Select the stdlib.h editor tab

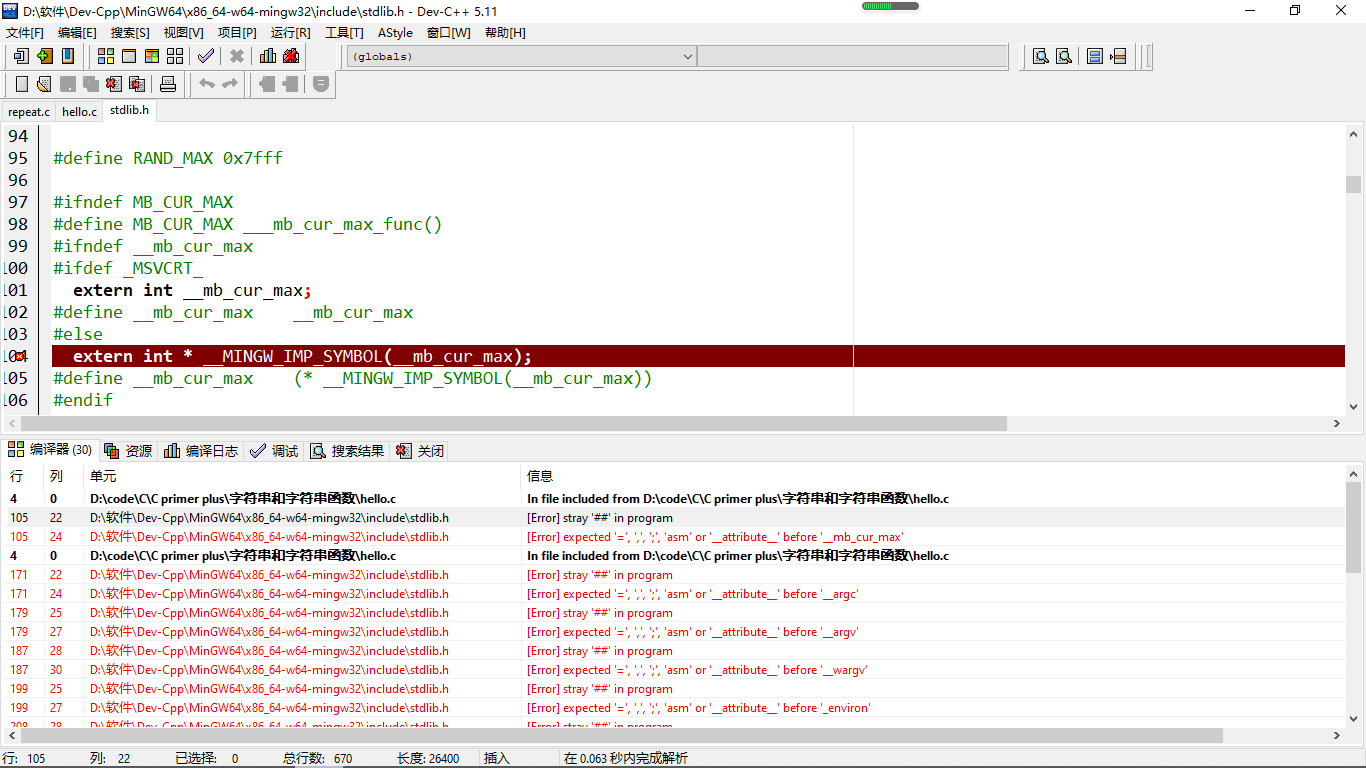tap(129, 111)
